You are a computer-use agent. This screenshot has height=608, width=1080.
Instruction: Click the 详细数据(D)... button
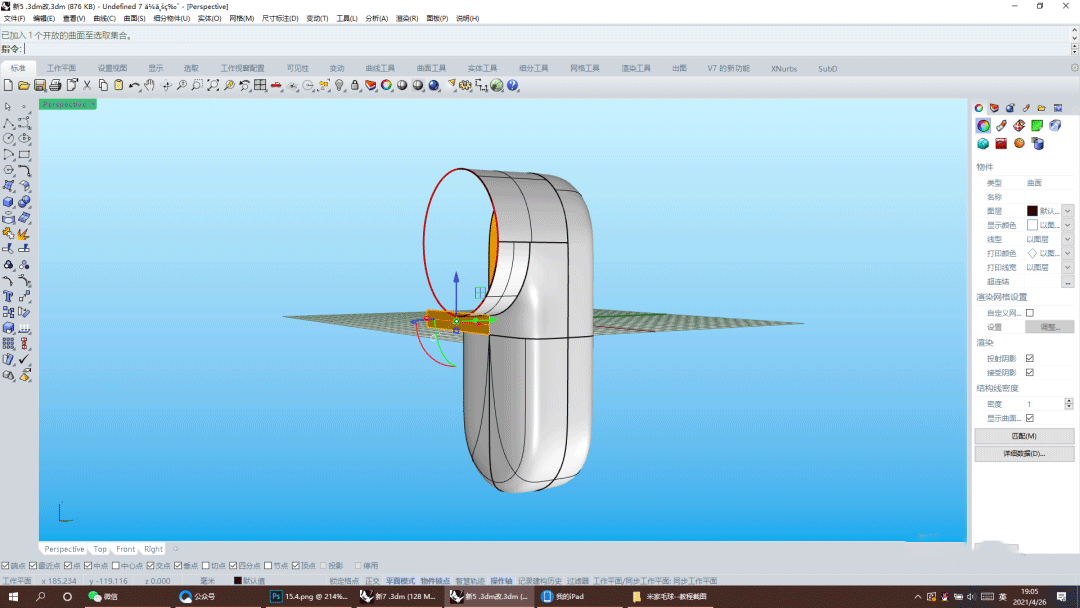(1024, 454)
